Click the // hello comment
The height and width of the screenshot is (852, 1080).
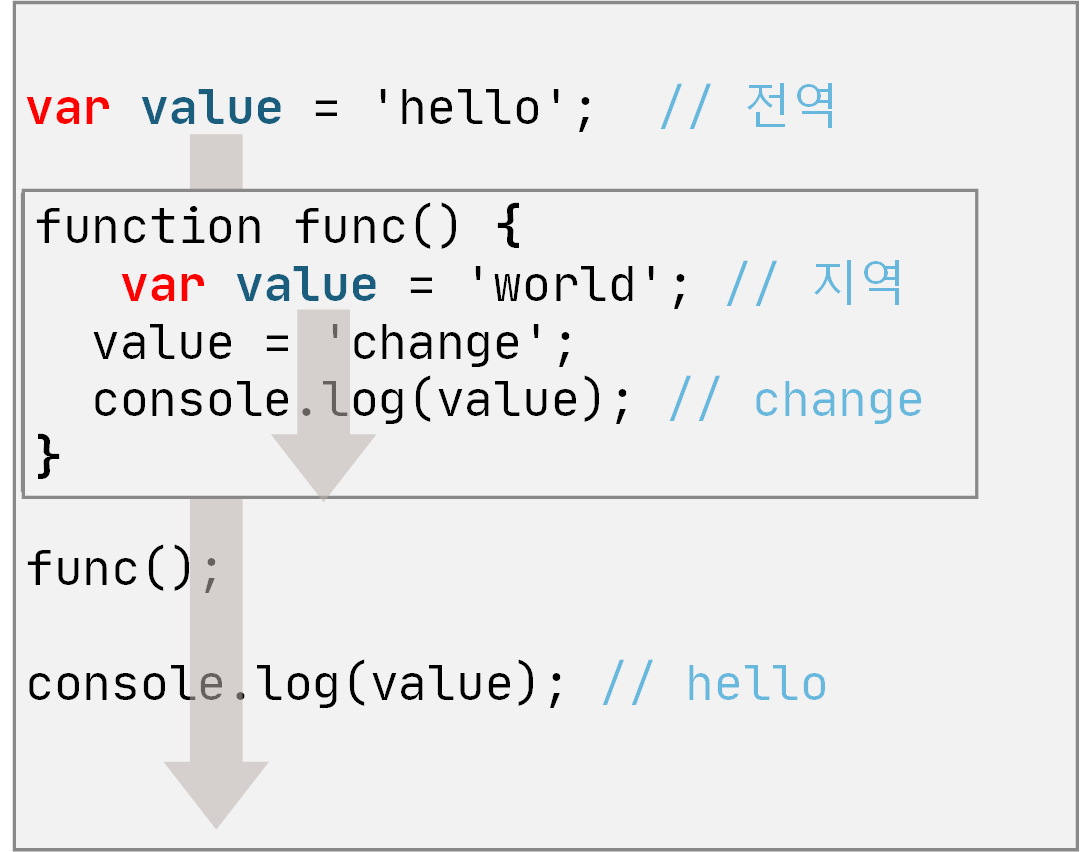pos(714,685)
